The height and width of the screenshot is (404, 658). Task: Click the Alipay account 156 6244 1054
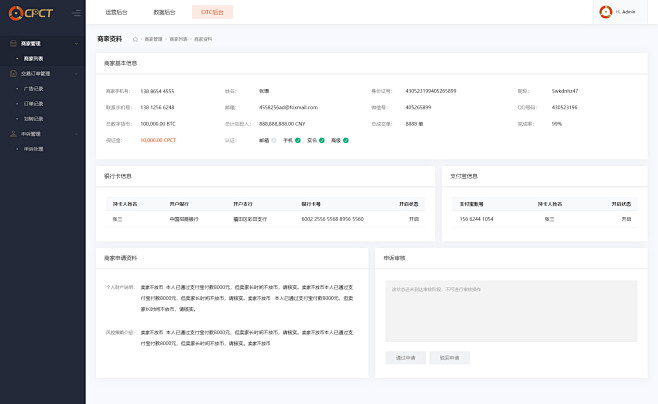[x=476, y=219]
